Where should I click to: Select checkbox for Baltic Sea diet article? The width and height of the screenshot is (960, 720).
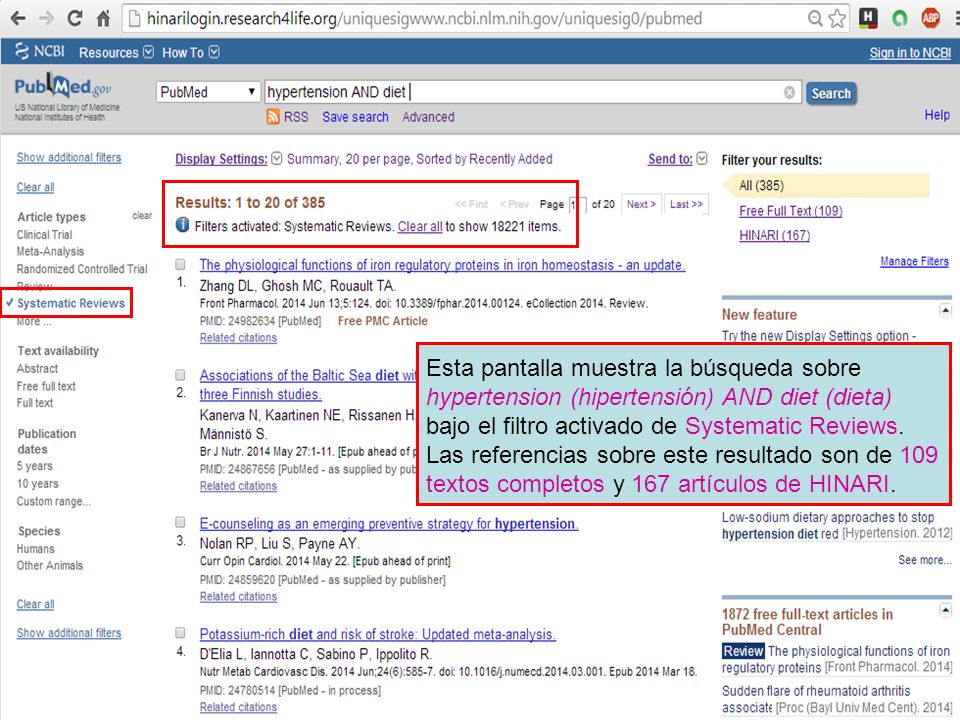pyautogui.click(x=180, y=375)
